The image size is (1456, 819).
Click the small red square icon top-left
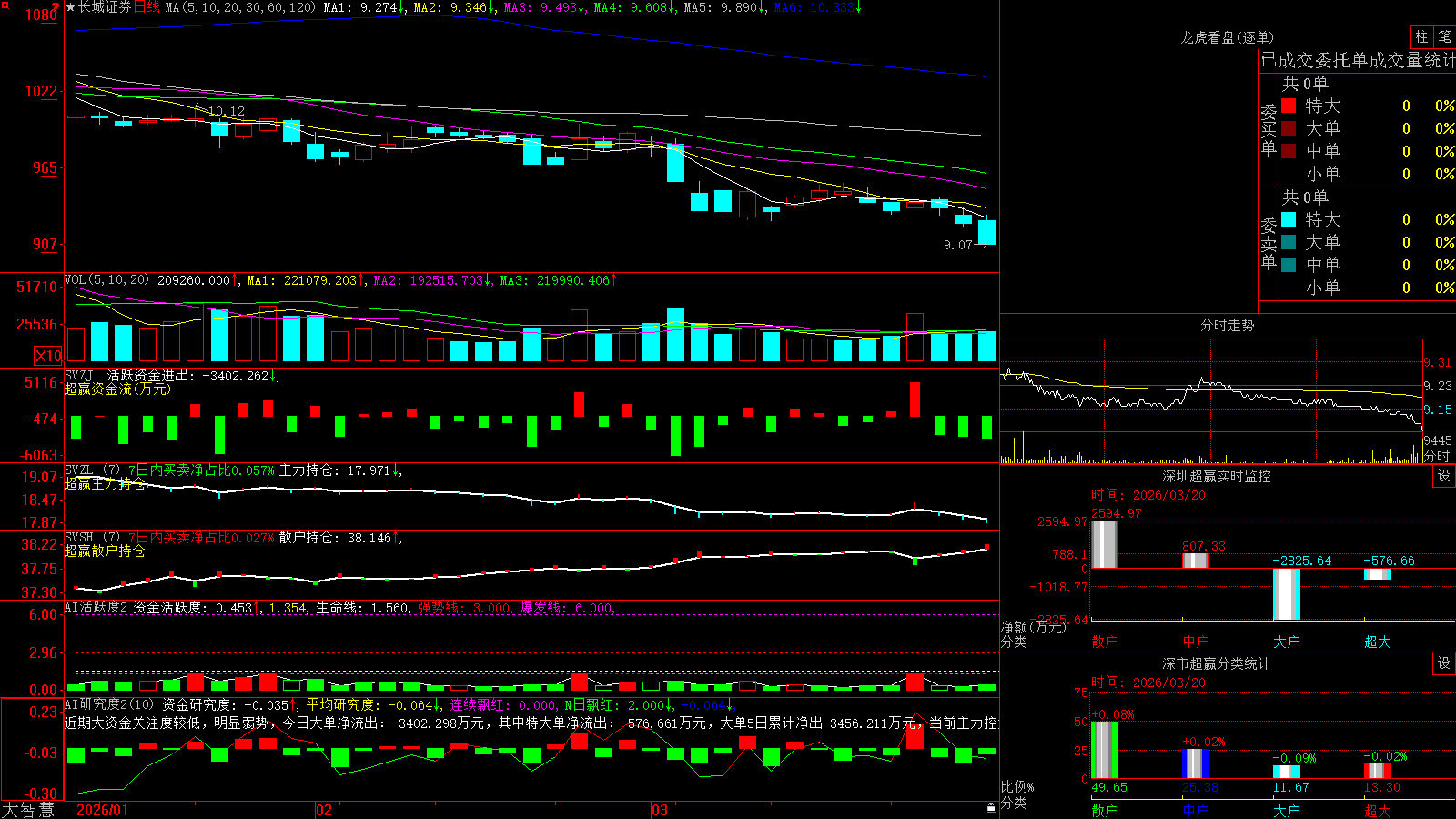[5, 5]
